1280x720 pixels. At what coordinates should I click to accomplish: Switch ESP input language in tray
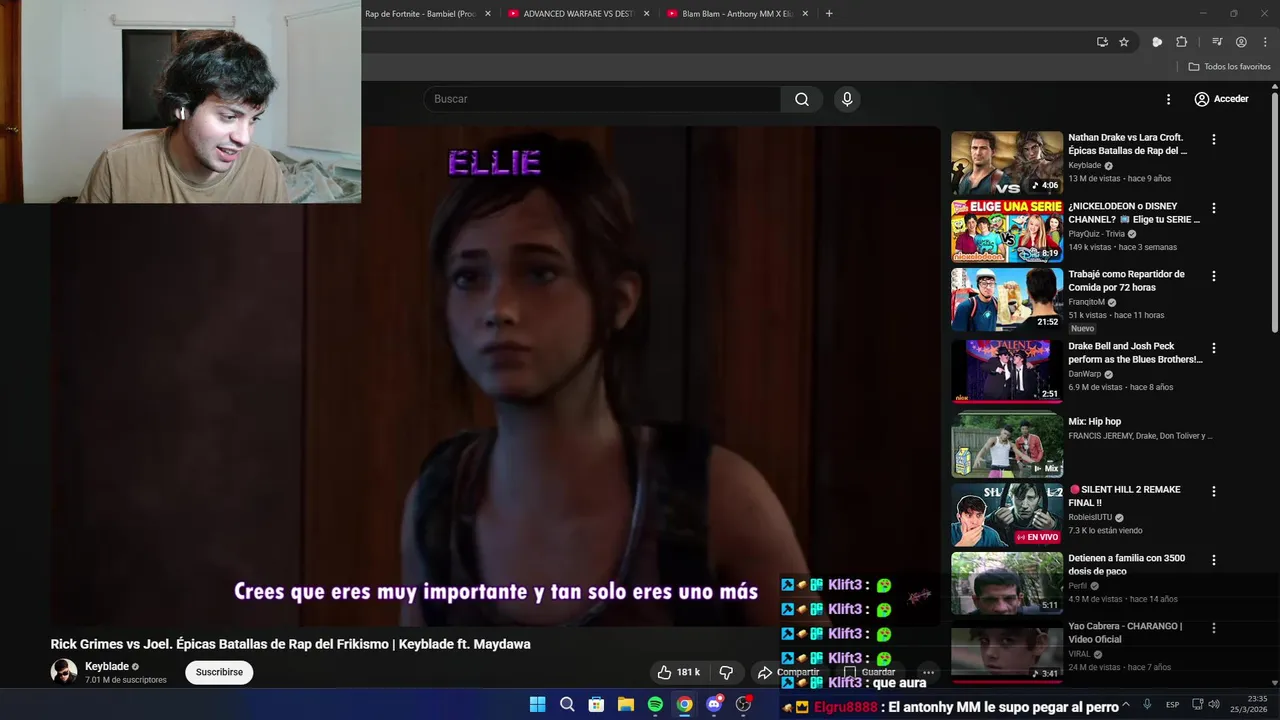(1172, 704)
